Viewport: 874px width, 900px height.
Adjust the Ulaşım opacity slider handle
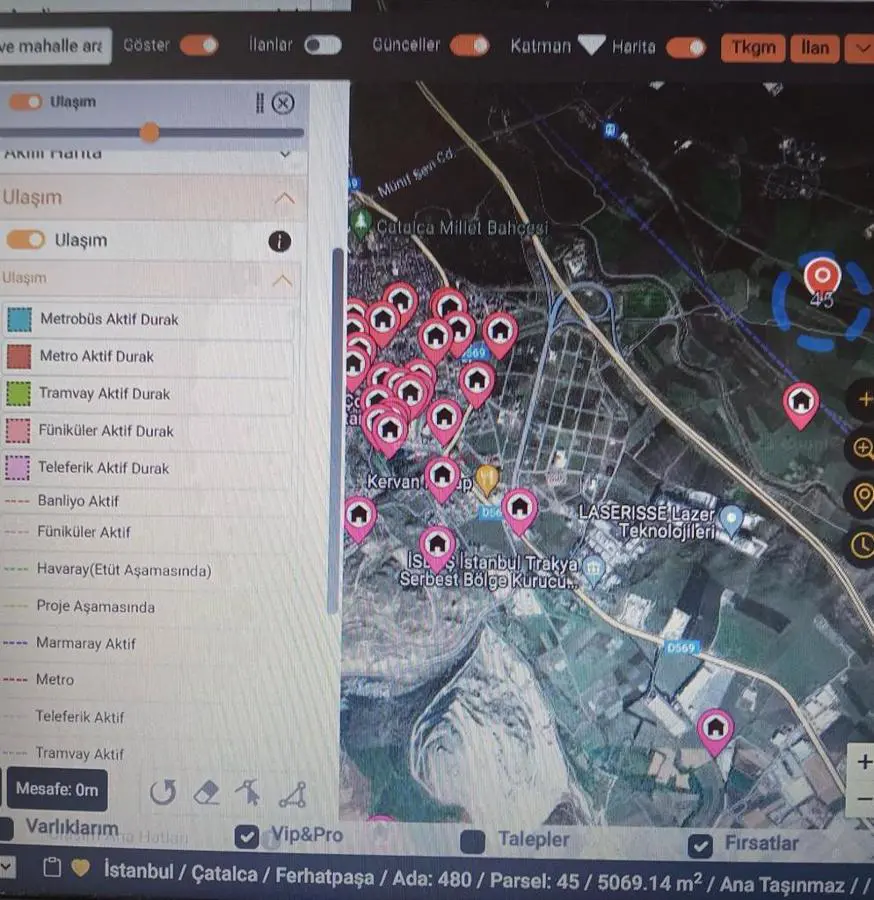[150, 133]
